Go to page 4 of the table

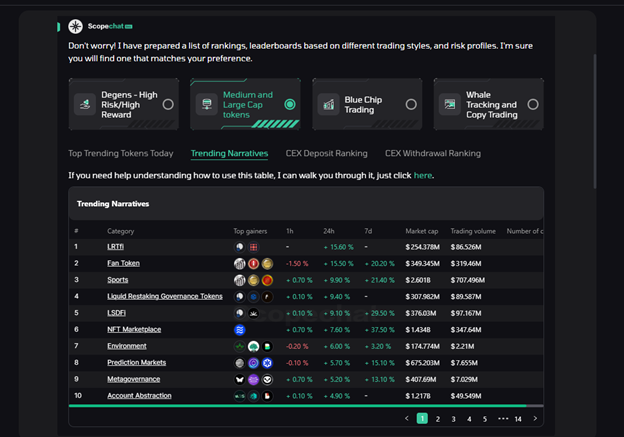(469, 419)
